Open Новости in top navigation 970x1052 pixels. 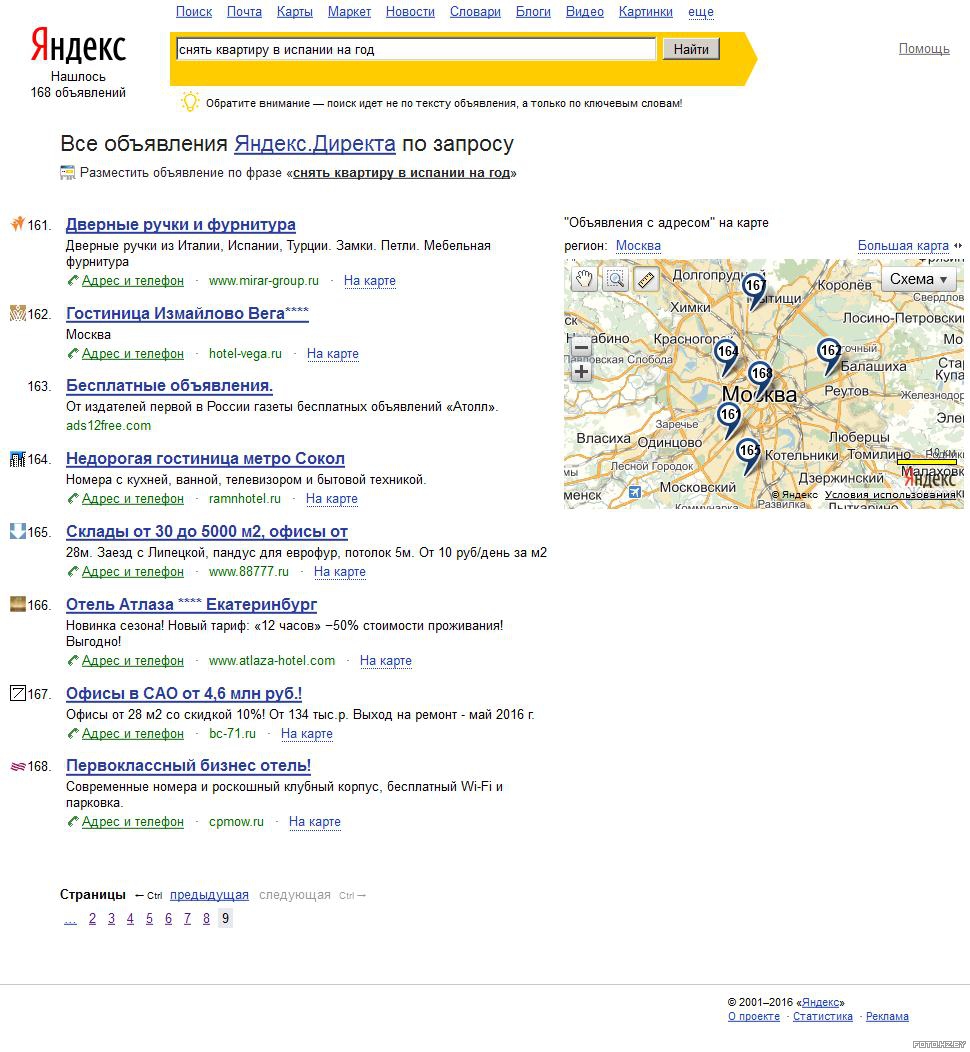tap(410, 11)
